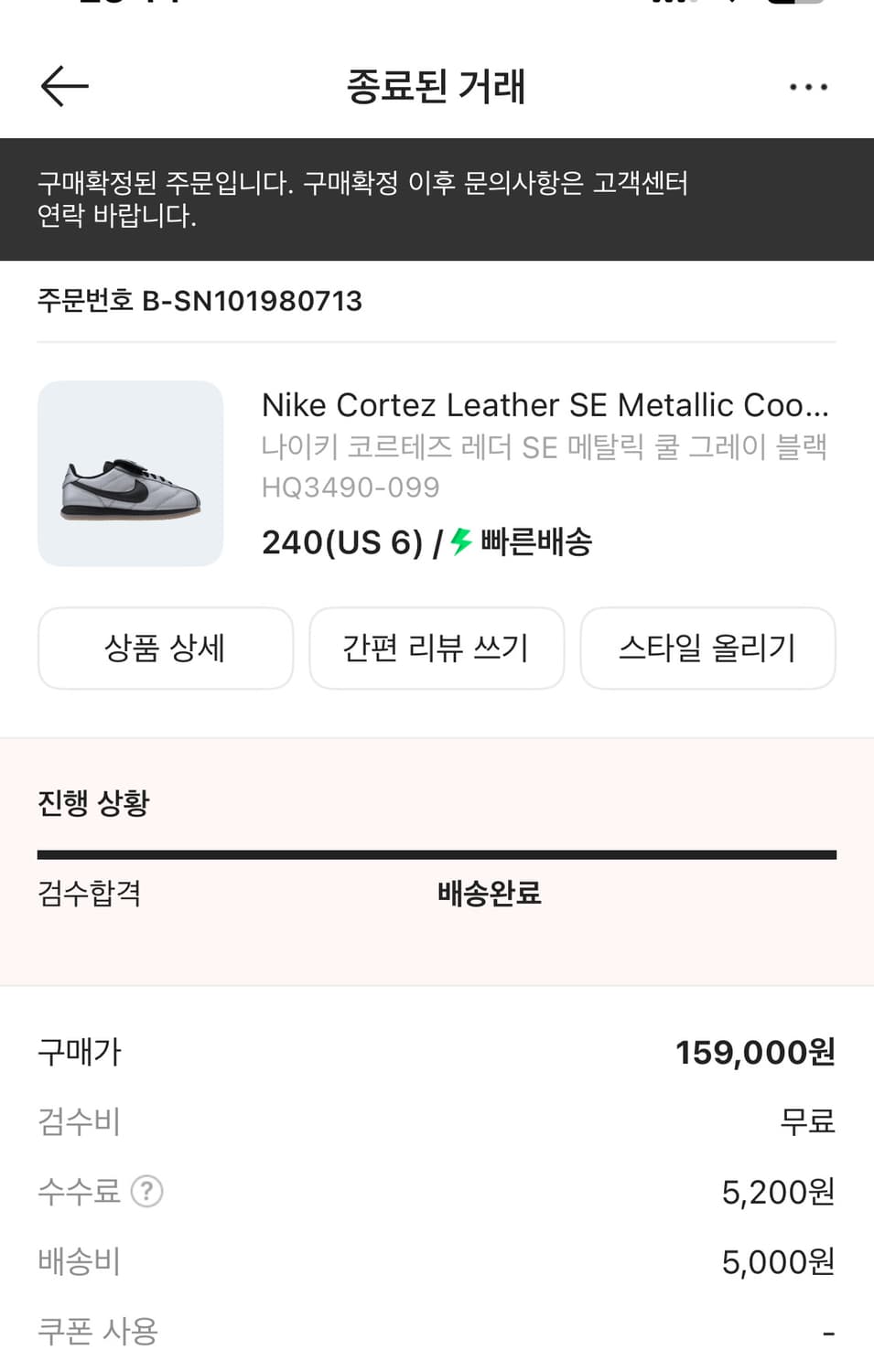Tap the model number HQ3490-099
874x1372 pixels.
(351, 487)
